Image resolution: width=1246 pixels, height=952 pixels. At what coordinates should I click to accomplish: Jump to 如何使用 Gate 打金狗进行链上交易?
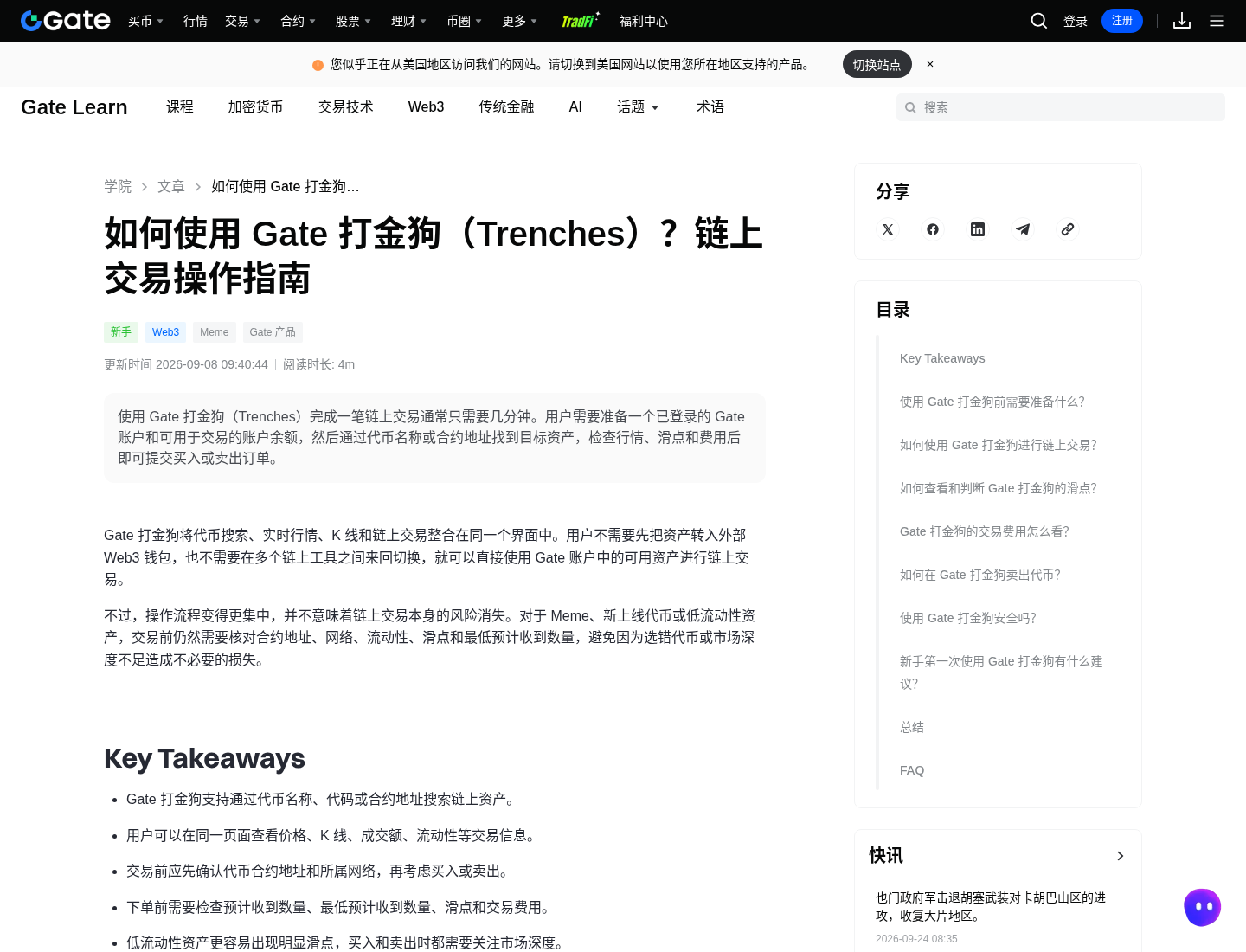tap(998, 445)
